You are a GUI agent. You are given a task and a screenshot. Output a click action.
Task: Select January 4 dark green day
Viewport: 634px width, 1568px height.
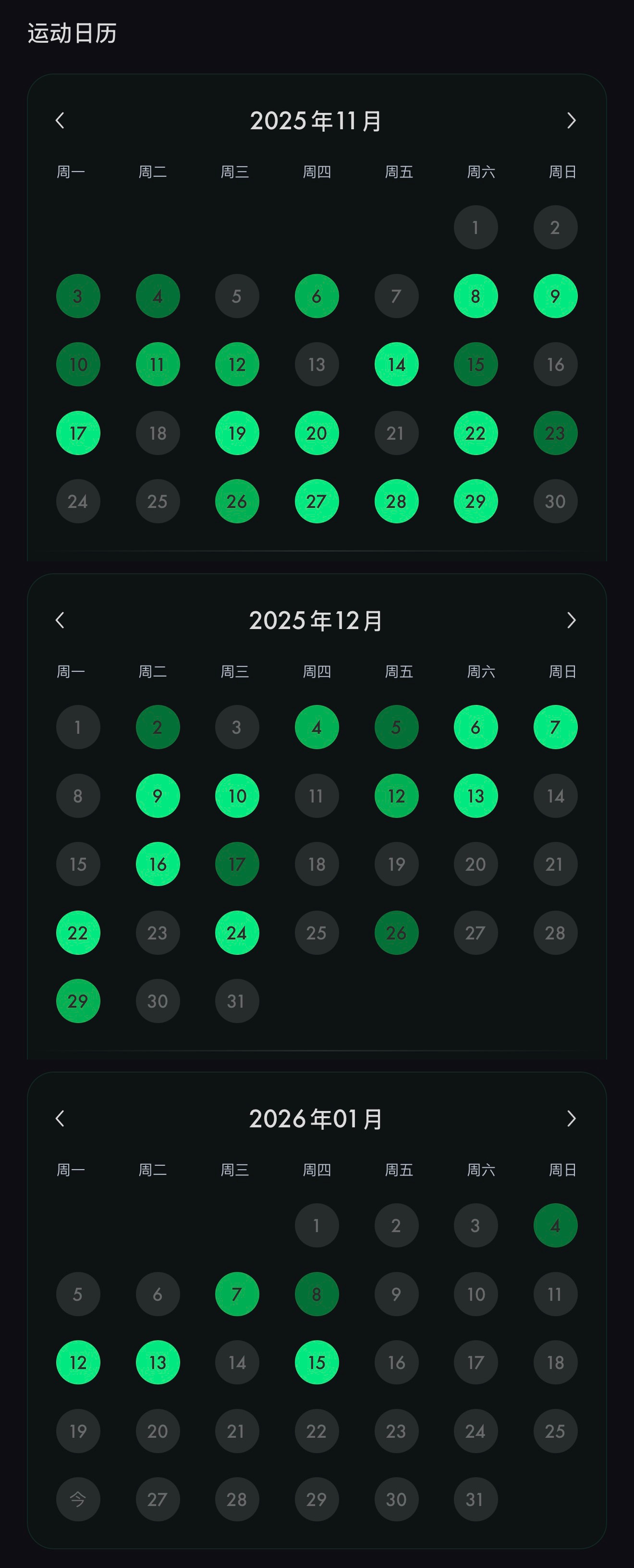[x=555, y=1225]
